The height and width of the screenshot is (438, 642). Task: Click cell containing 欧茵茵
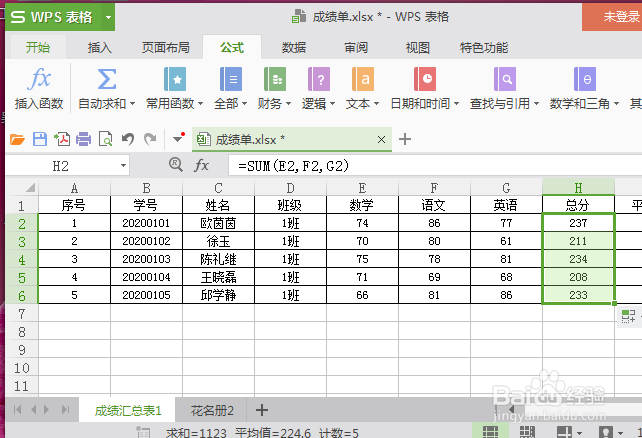[218, 223]
